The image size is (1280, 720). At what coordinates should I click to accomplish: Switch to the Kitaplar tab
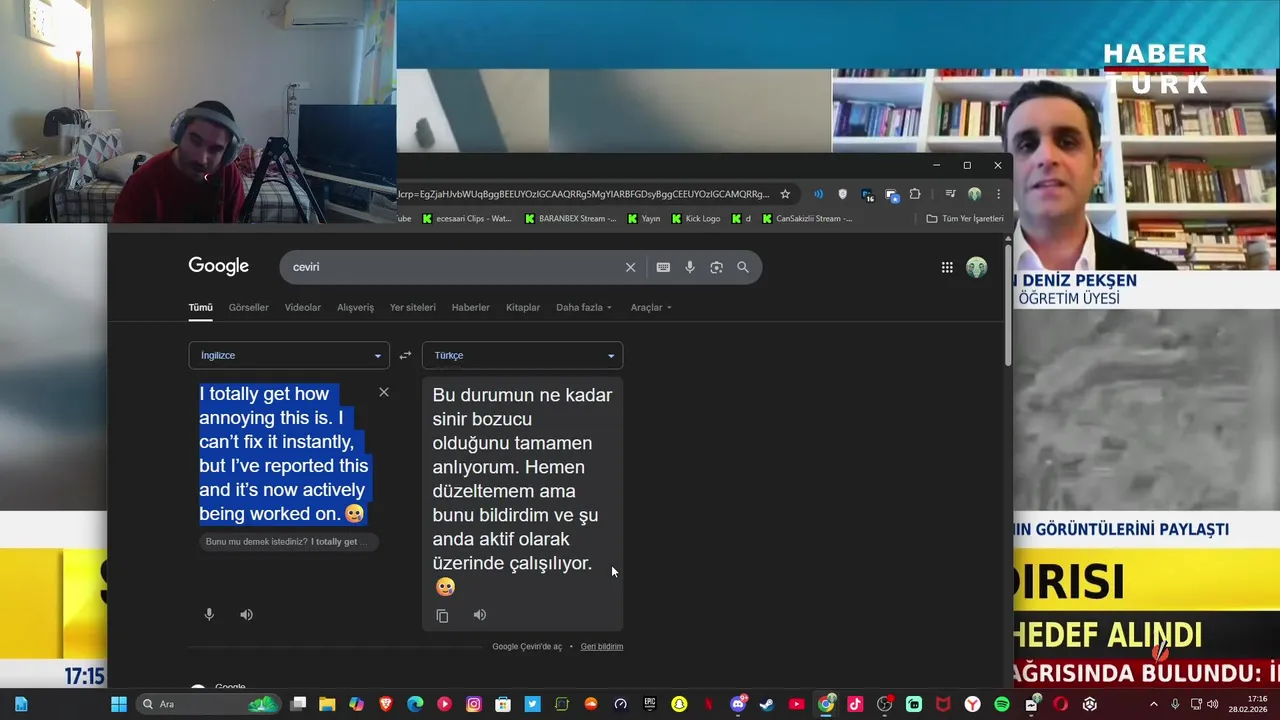(x=523, y=307)
